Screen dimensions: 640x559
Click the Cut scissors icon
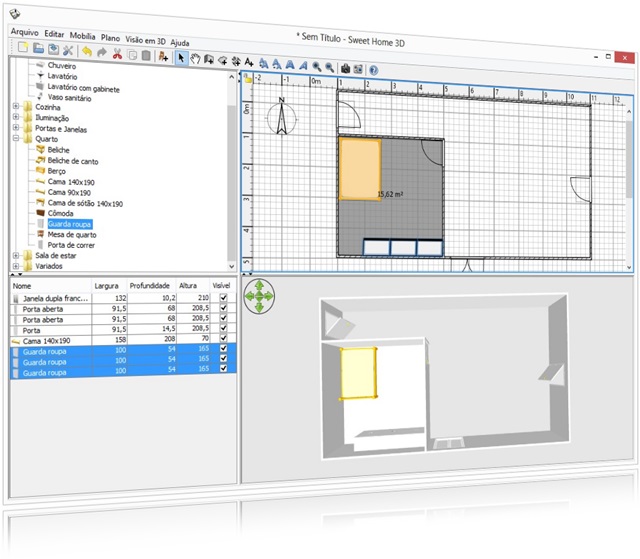coord(117,49)
